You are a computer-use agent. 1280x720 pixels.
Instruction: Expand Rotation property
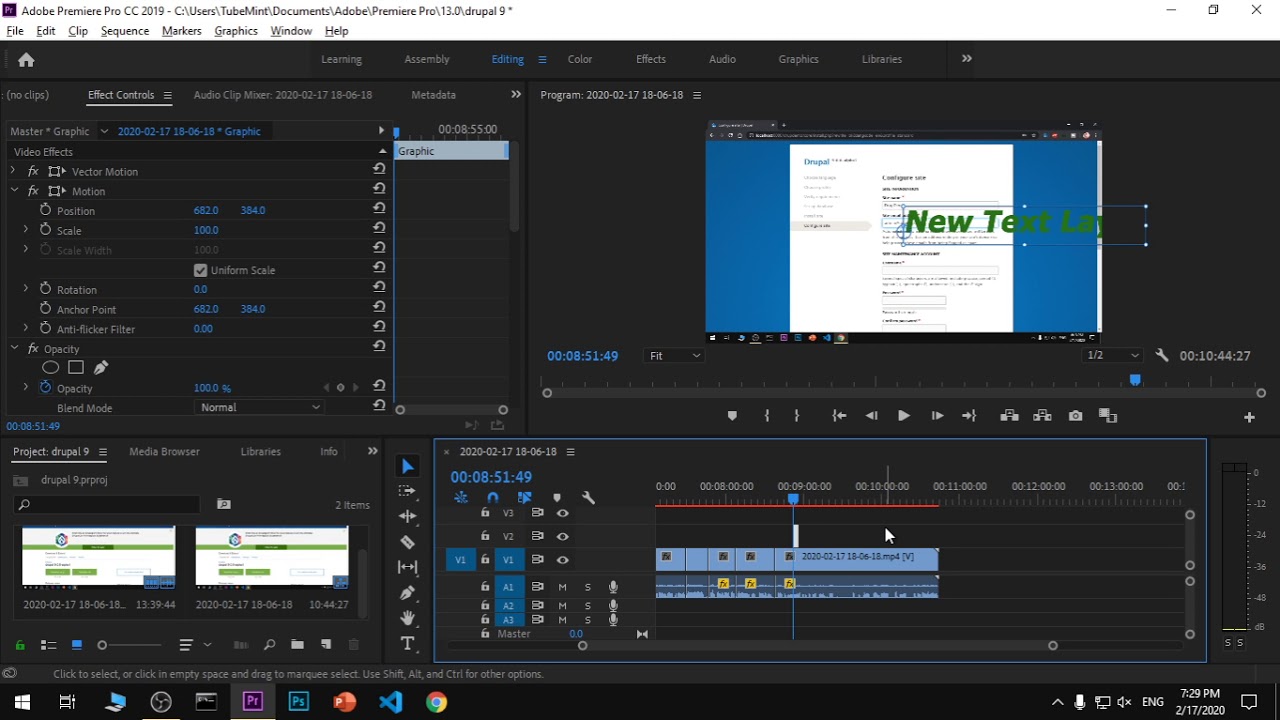[x=26, y=288]
